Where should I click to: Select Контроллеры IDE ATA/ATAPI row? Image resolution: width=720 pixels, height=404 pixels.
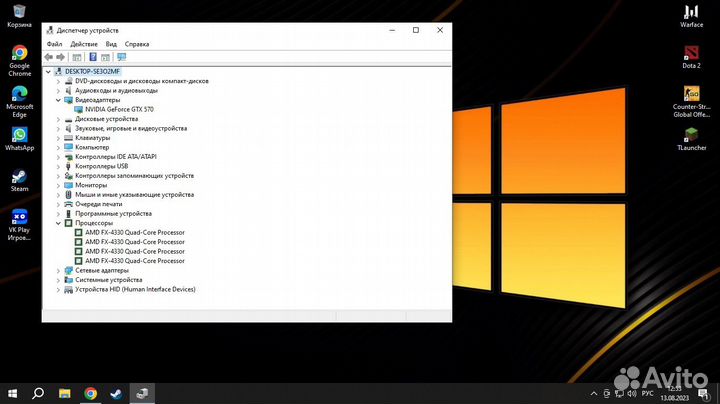point(116,157)
